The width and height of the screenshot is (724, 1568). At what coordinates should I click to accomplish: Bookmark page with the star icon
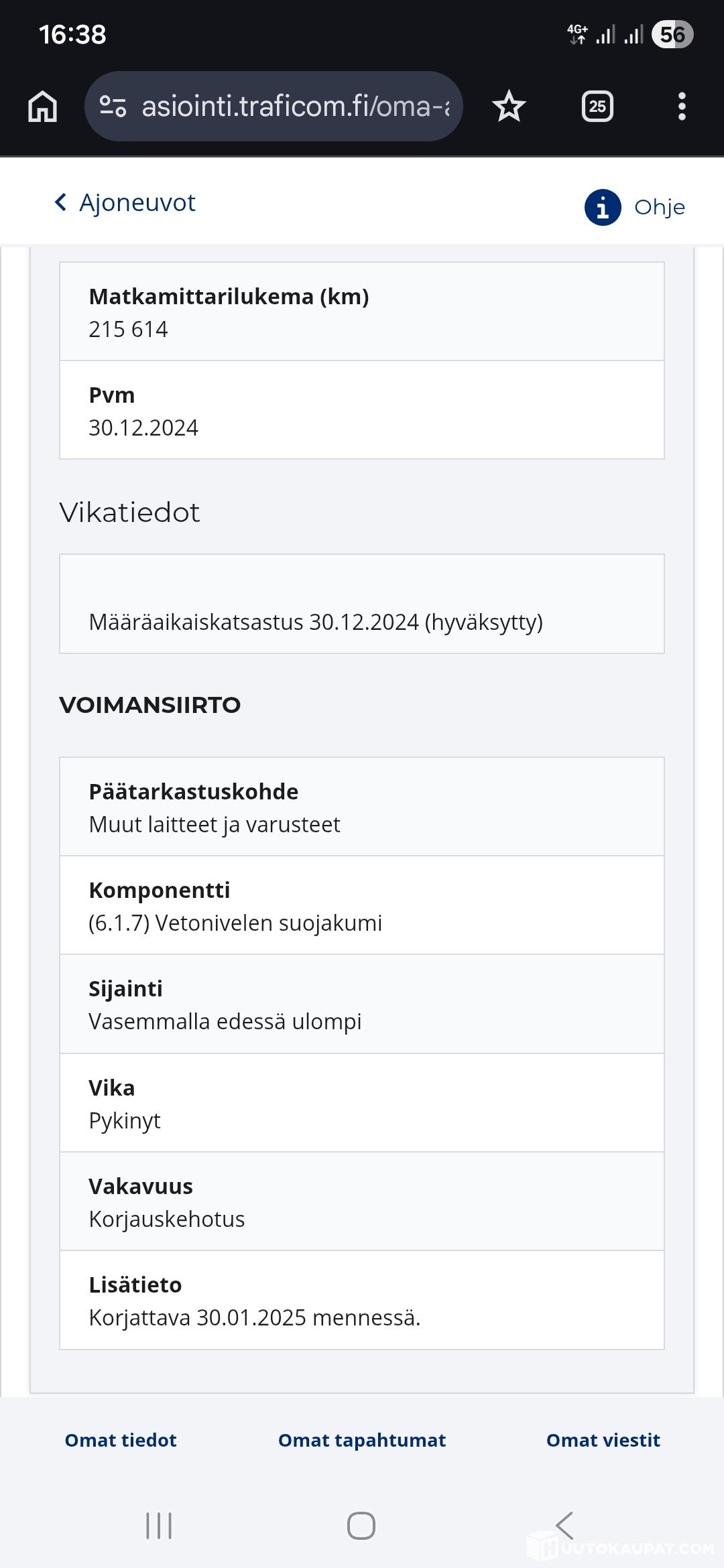(509, 107)
